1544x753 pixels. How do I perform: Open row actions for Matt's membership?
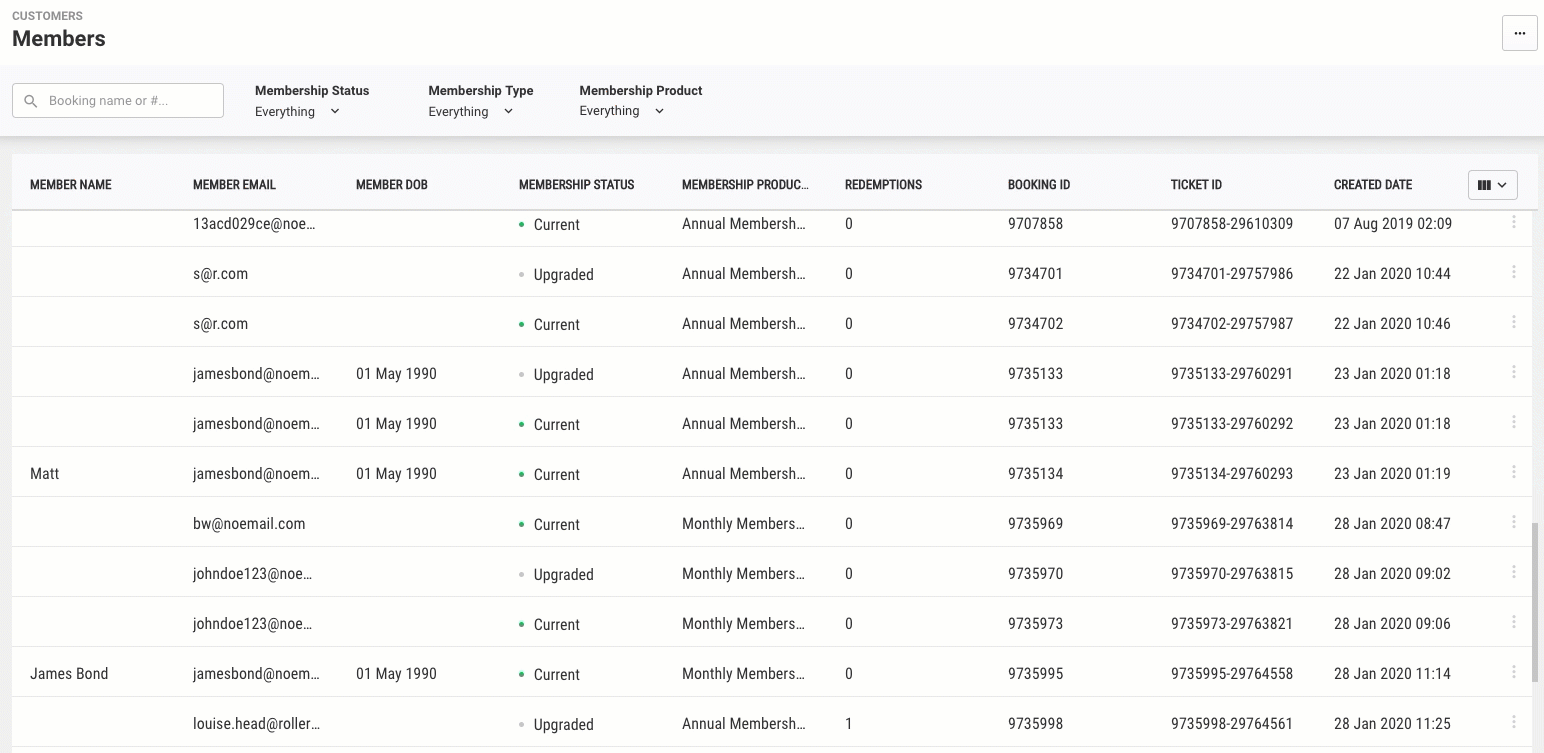[1514, 472]
